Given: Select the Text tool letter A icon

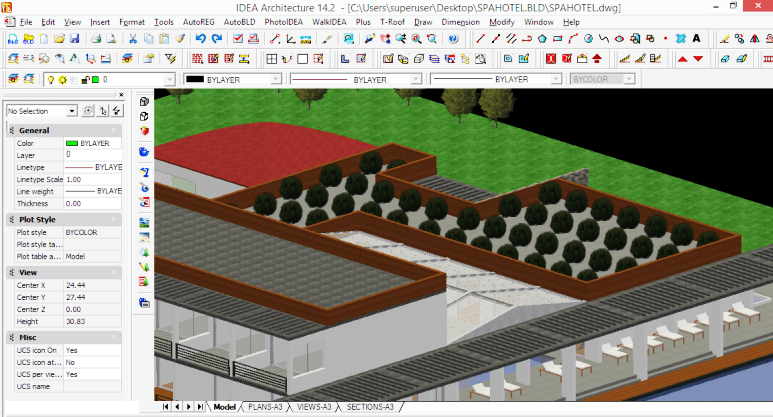Looking at the screenshot, I should click(x=696, y=39).
